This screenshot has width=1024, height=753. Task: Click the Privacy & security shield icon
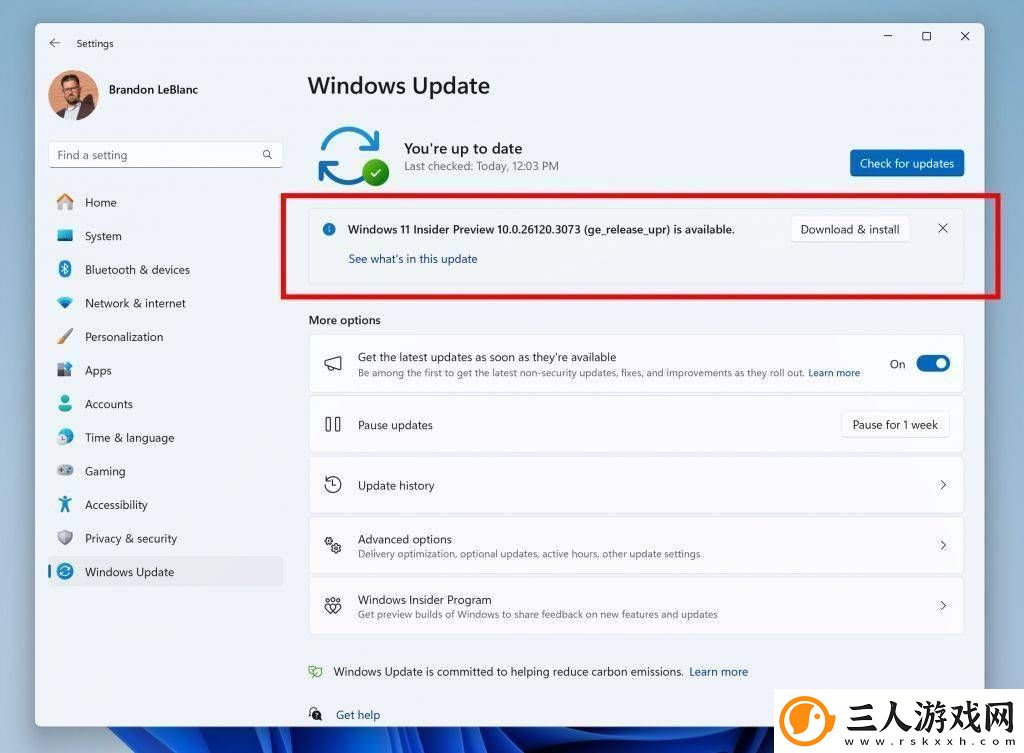pos(65,537)
